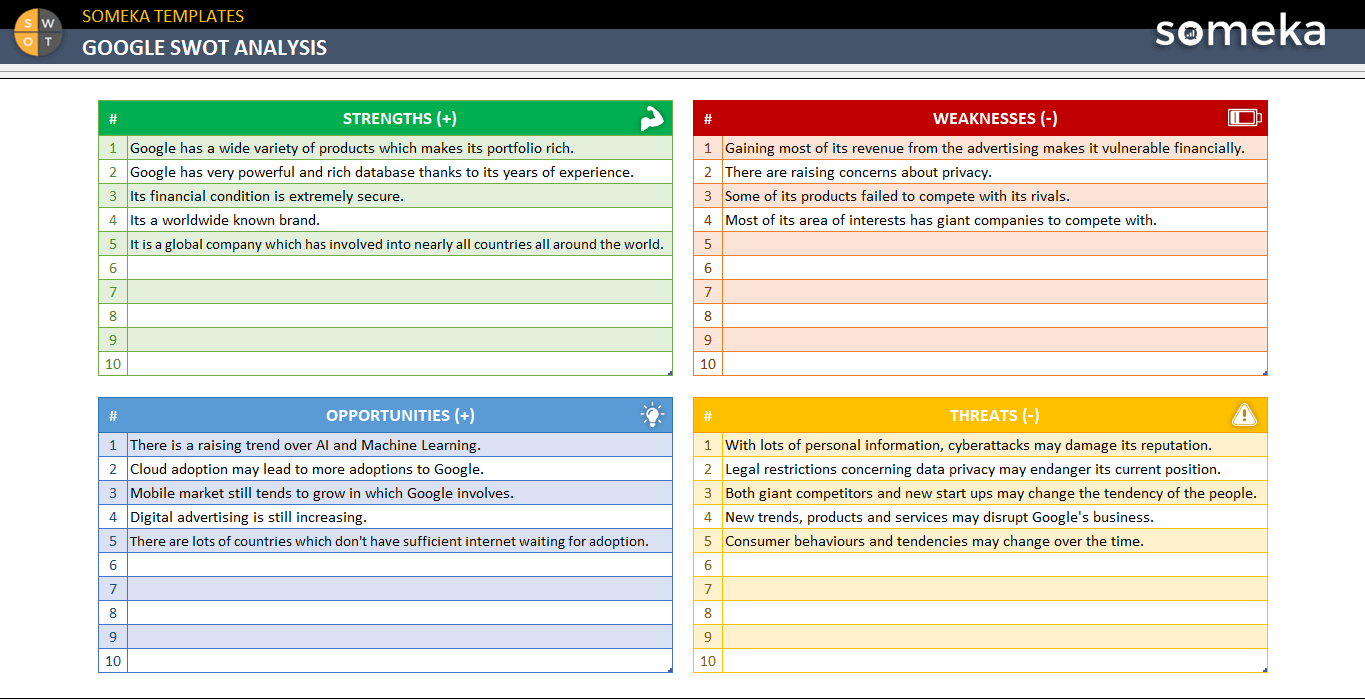Select the STRENGTHS (+) header title
1365x700 pixels.
point(398,117)
